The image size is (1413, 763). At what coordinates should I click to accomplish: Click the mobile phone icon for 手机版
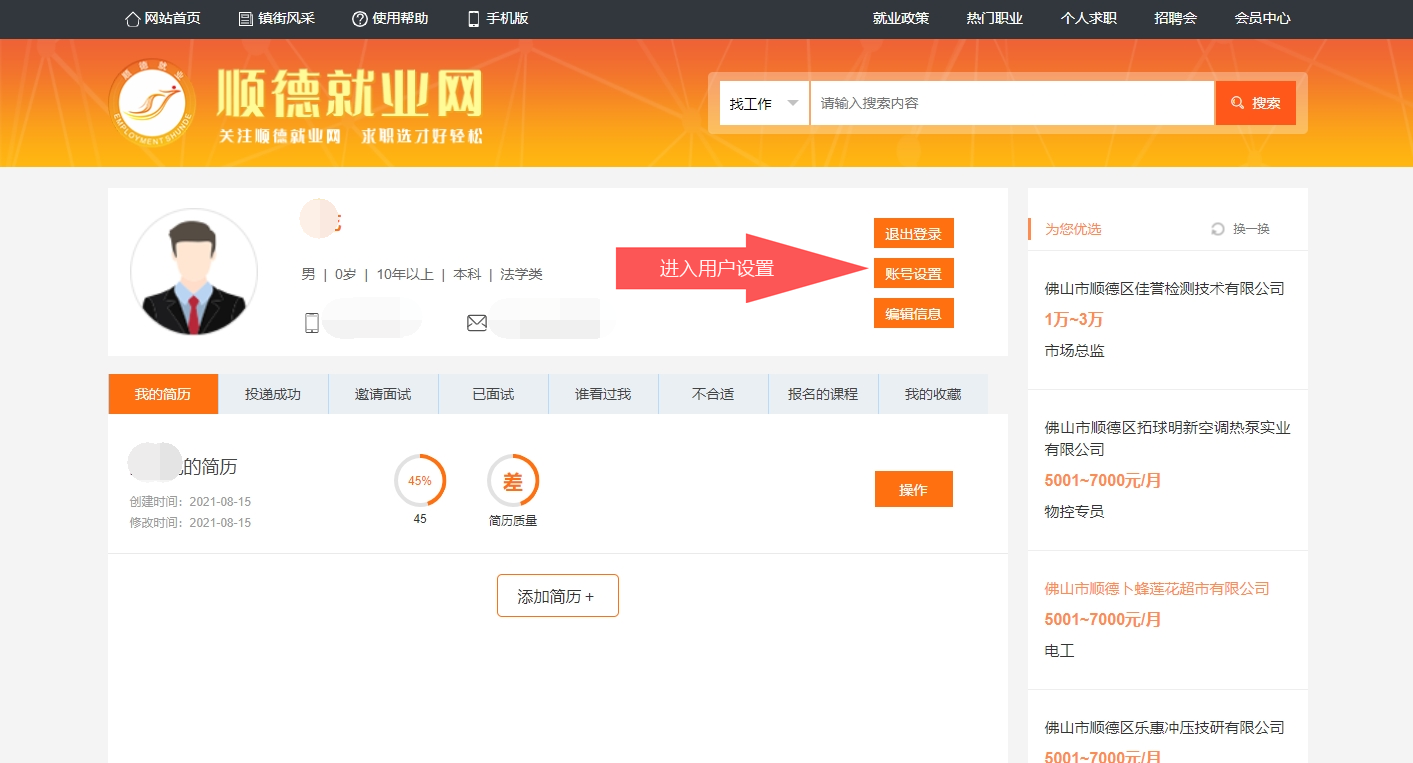[x=474, y=19]
